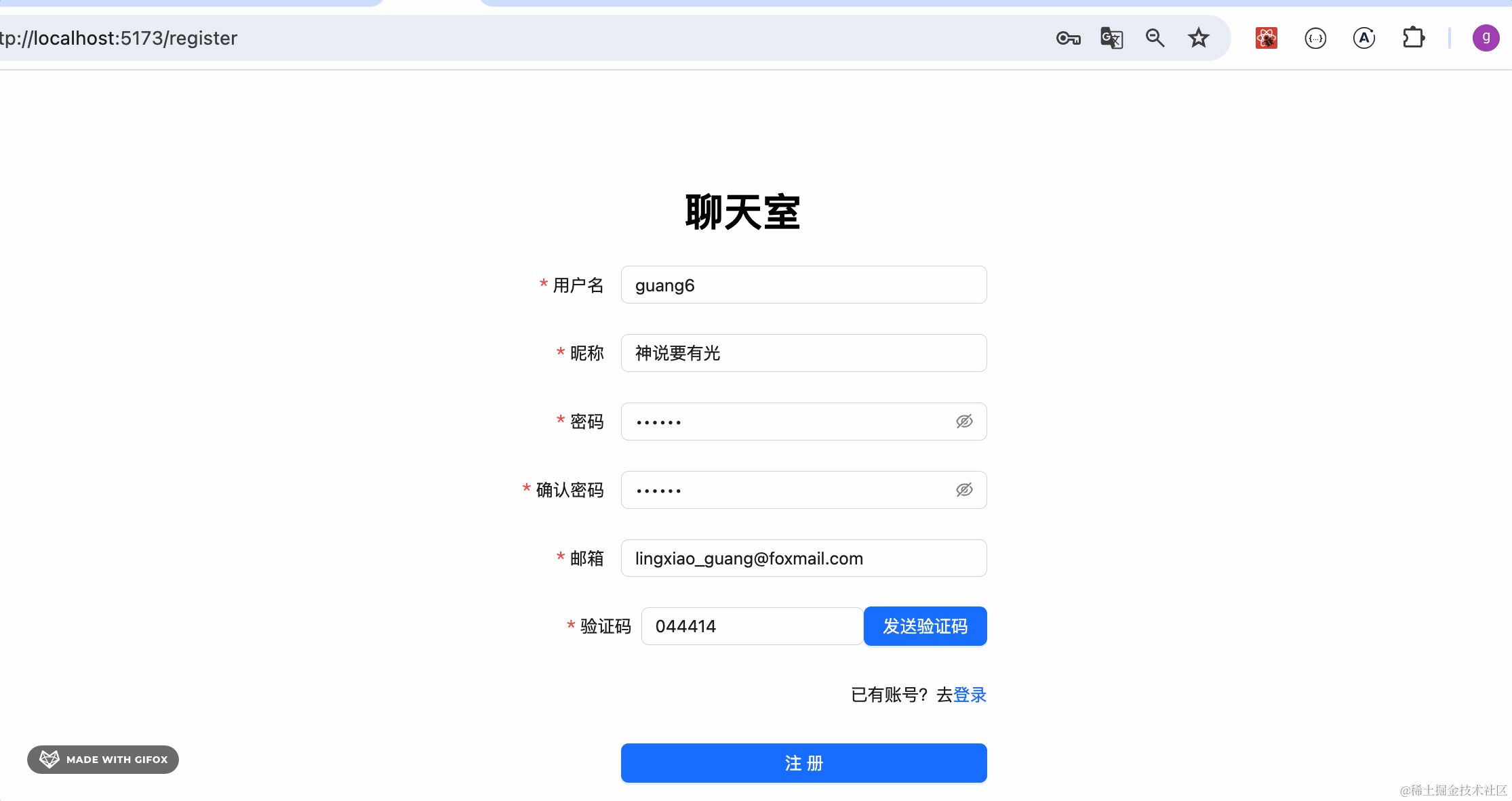Open the Extensions puzzle piece menu
The height and width of the screenshot is (801, 1512).
pos(1413,38)
